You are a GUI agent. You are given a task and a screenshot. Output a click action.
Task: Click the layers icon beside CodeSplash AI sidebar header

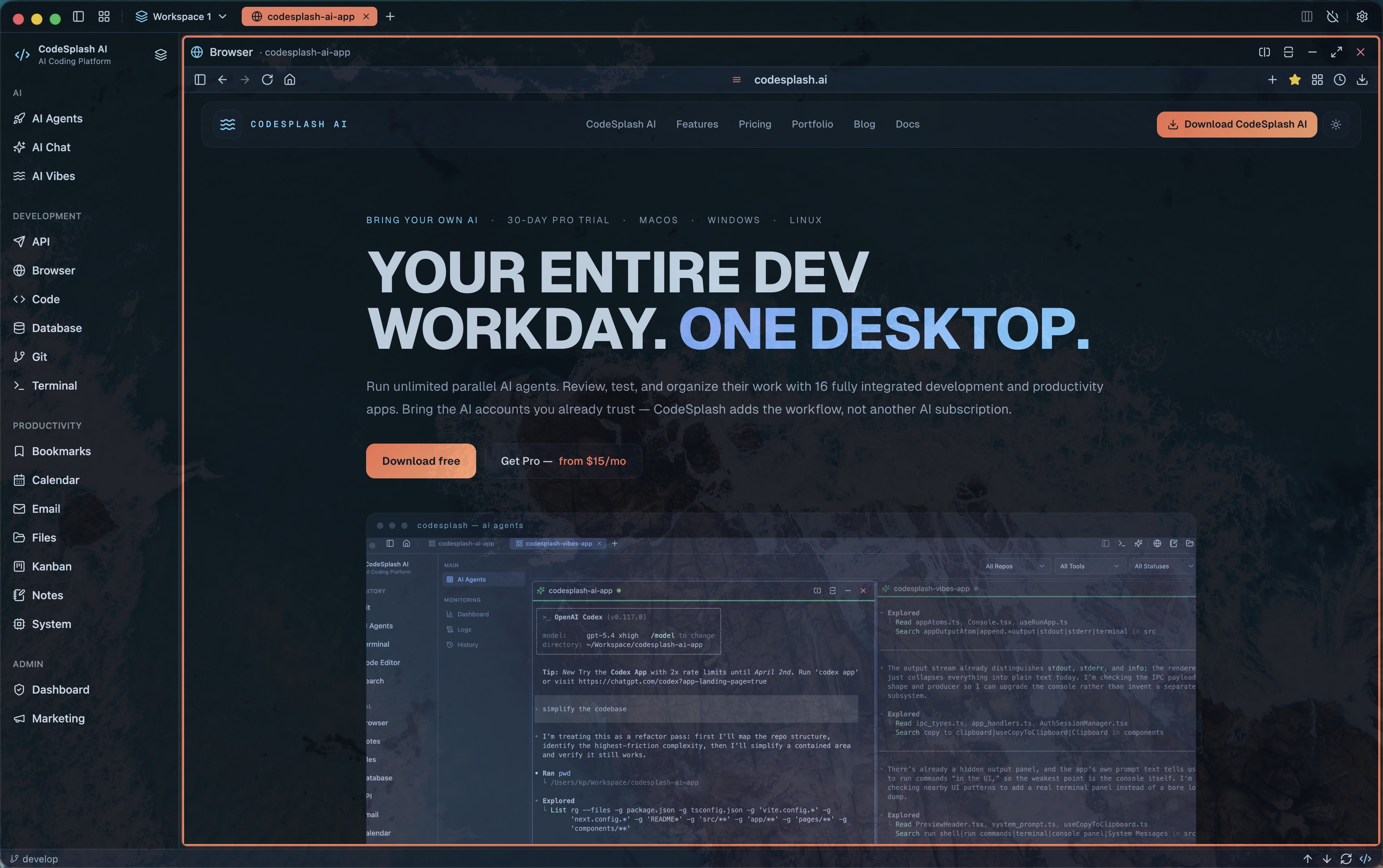click(x=161, y=54)
